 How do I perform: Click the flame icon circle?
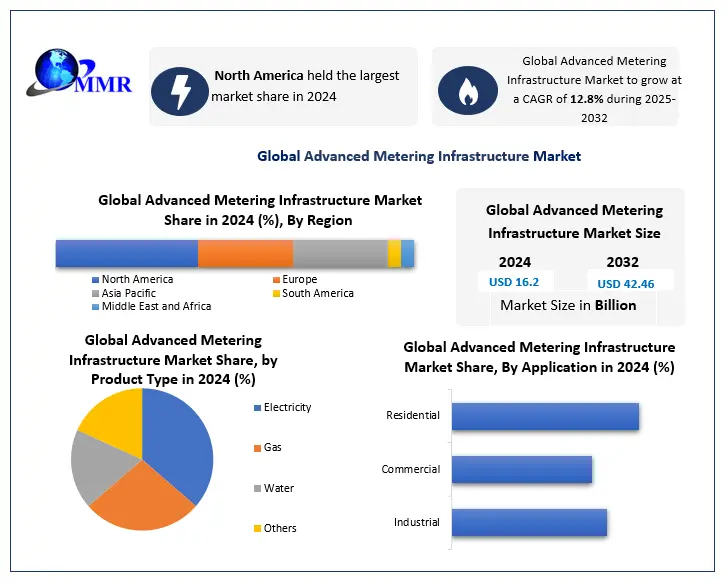coord(465,91)
